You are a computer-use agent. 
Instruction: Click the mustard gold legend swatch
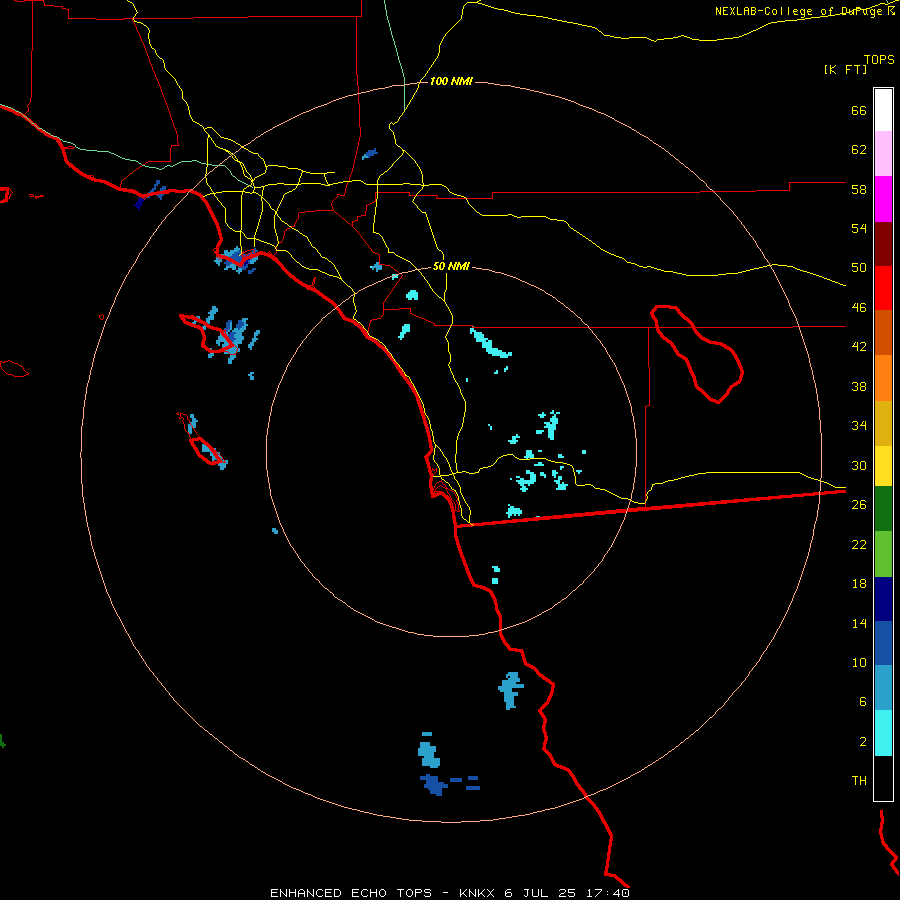[883, 424]
